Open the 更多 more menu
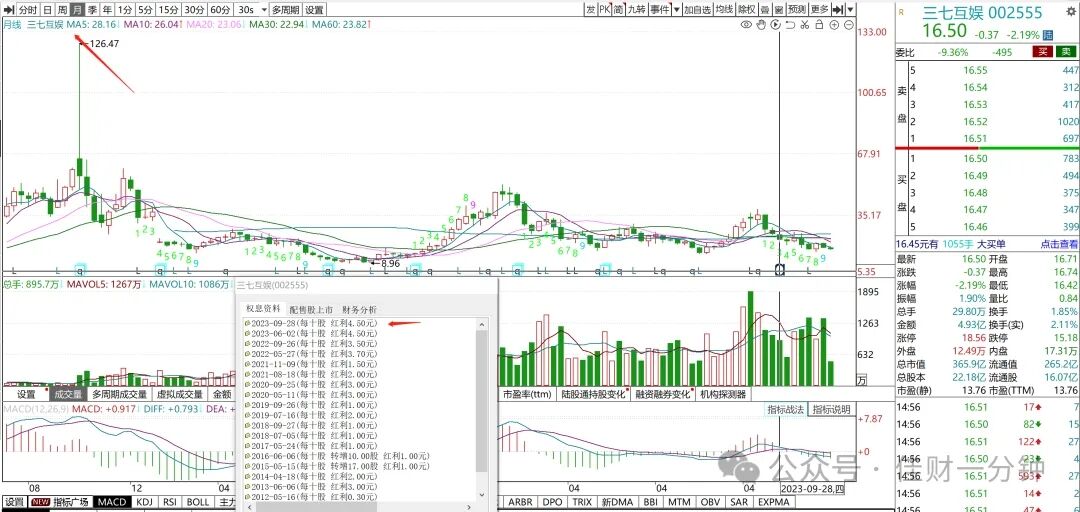Image resolution: width=1080 pixels, height=512 pixels. (820, 9)
